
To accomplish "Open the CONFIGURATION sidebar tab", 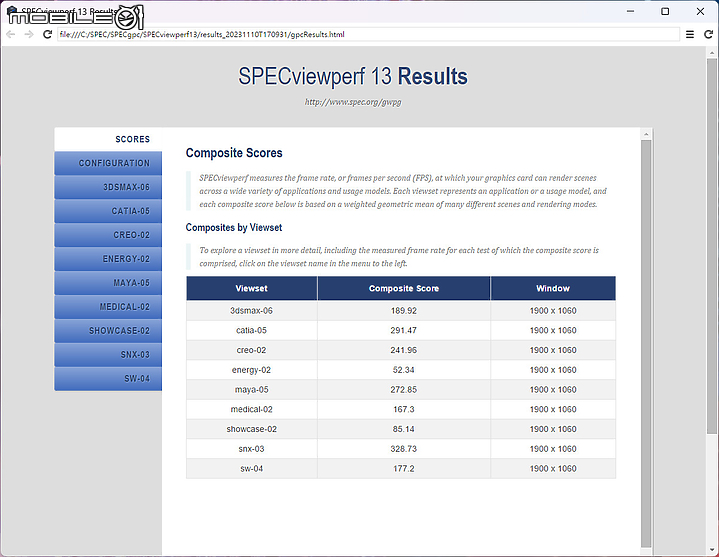I will coord(108,163).
